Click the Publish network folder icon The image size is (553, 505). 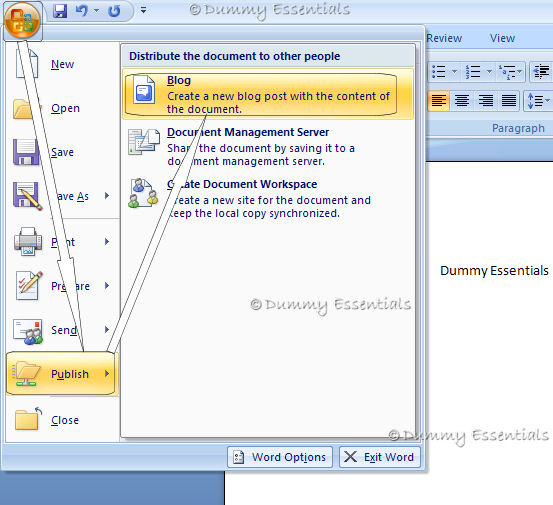point(26,374)
